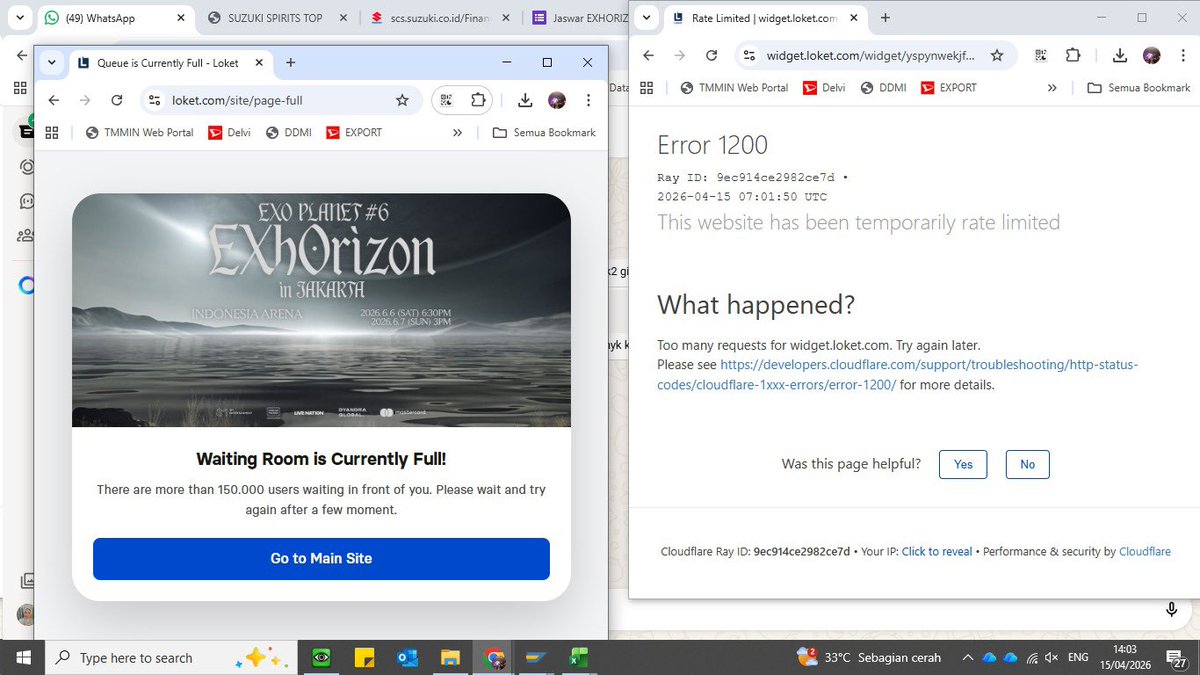1200x675 pixels.
Task: Switch to the scs.suzuki.co.id tab
Action: tap(441, 18)
